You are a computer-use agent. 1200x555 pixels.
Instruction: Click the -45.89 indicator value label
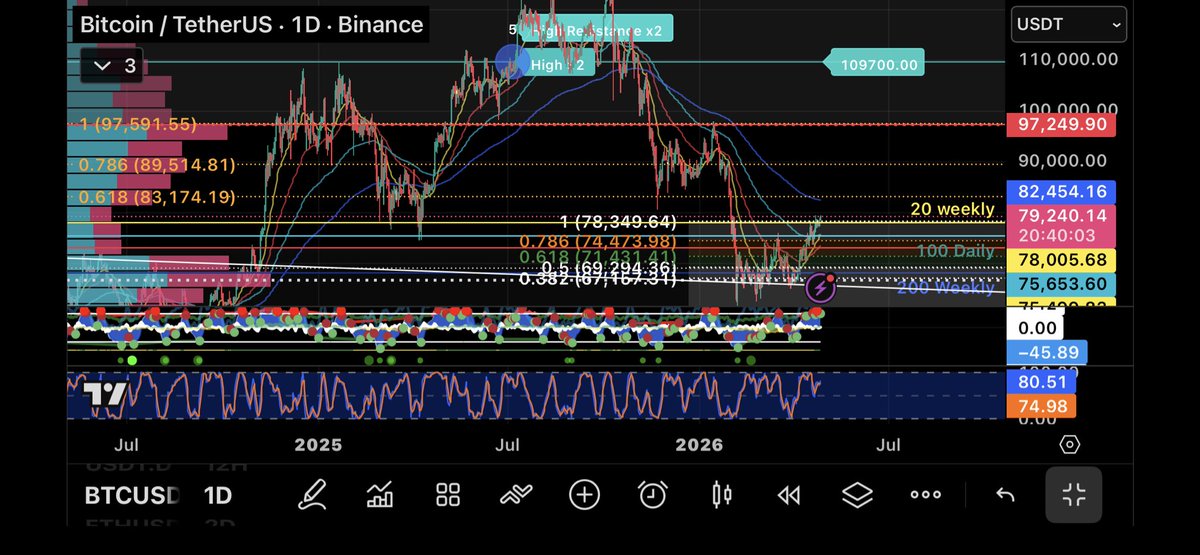point(1046,352)
